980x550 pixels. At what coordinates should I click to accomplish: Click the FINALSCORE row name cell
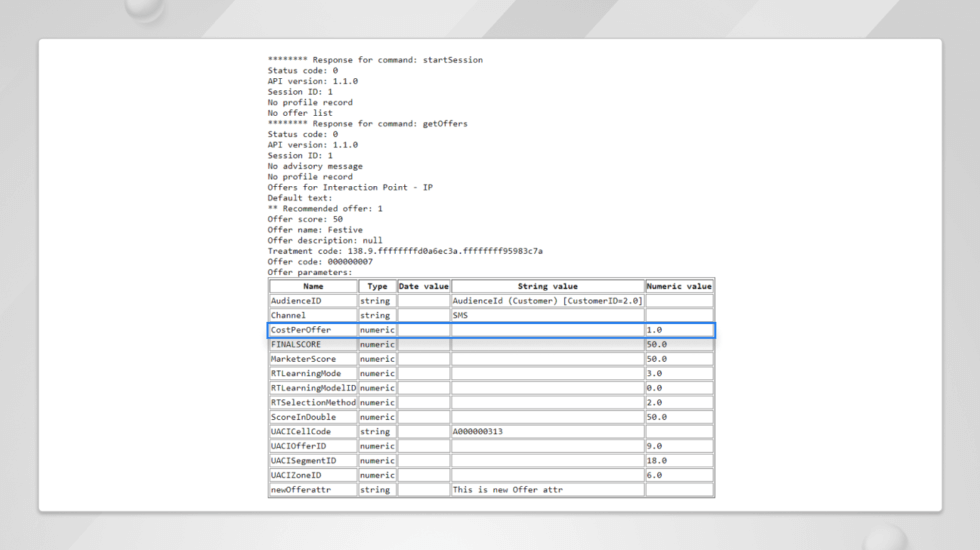coord(313,344)
